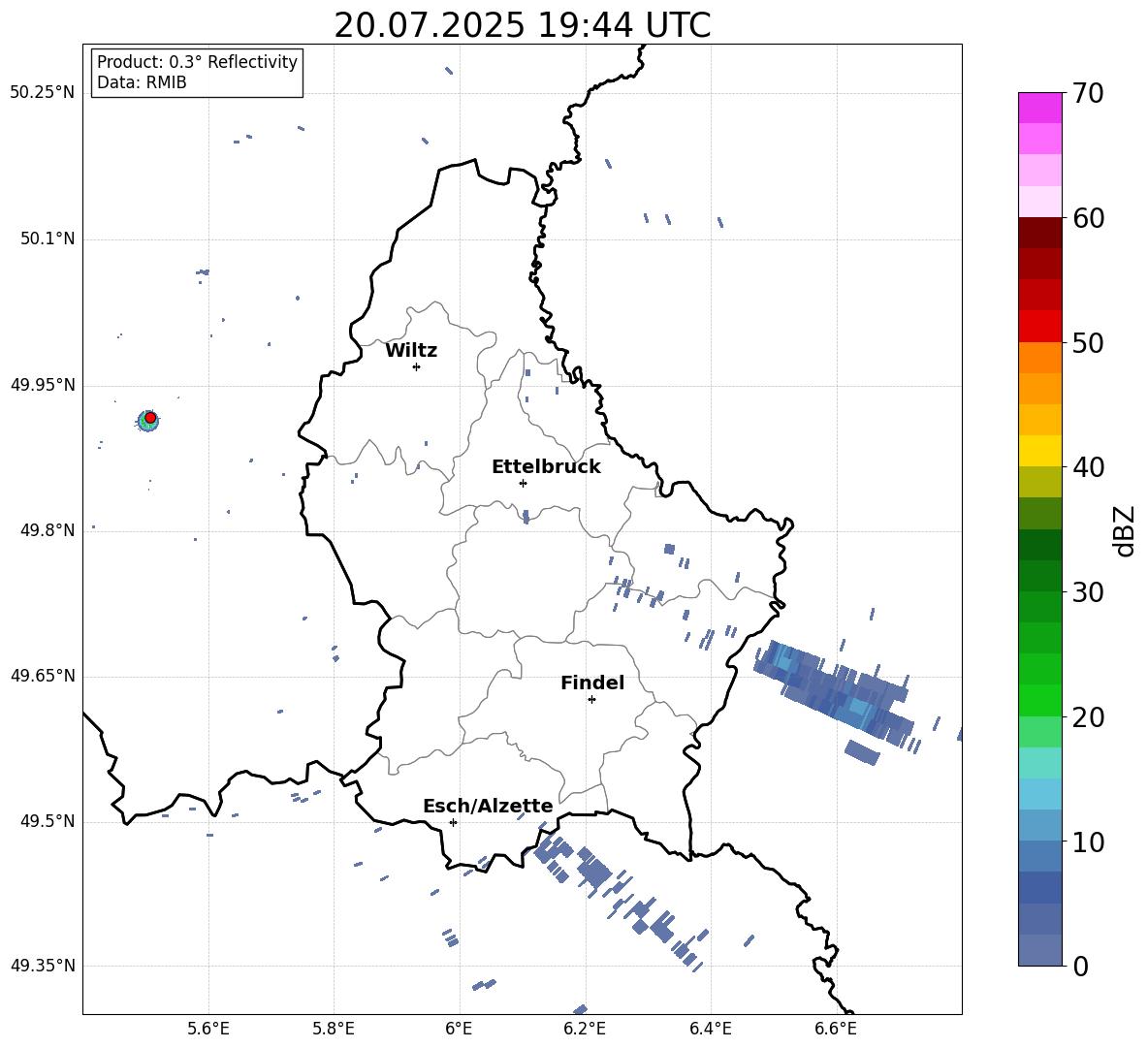Click the 49.65°N latitude label
This screenshot has width=1148, height=1048.
(x=43, y=676)
